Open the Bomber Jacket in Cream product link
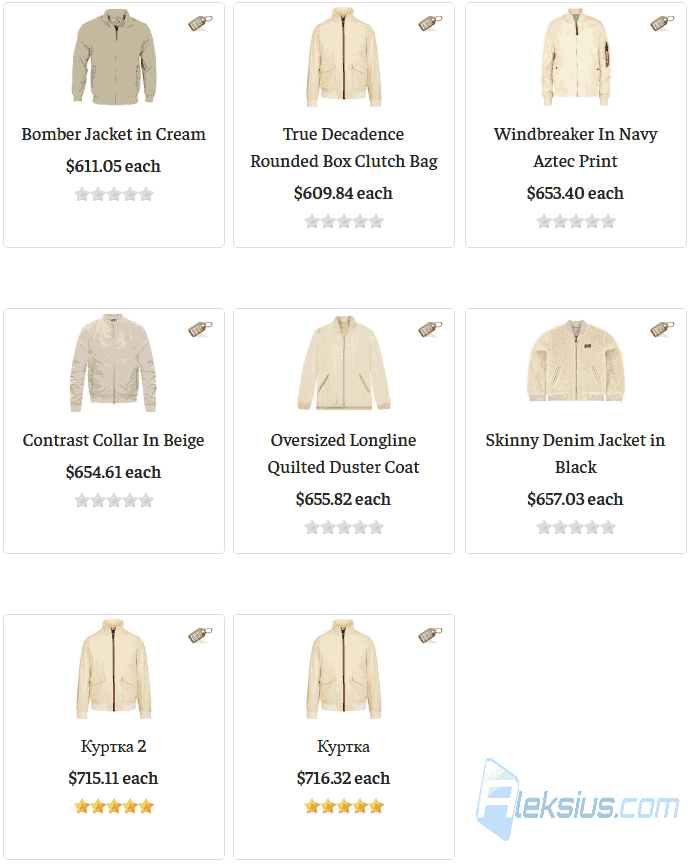This screenshot has width=692, height=868. [x=113, y=135]
